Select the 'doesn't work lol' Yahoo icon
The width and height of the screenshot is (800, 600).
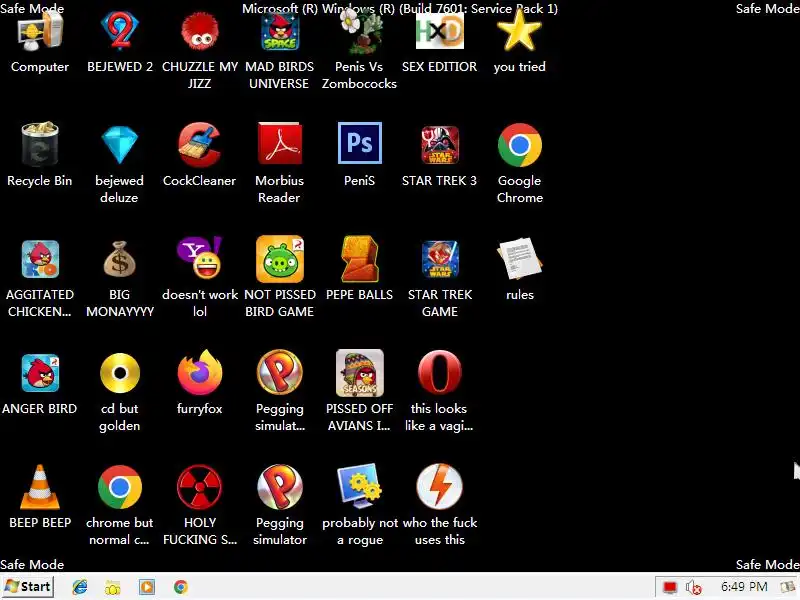pos(200,258)
